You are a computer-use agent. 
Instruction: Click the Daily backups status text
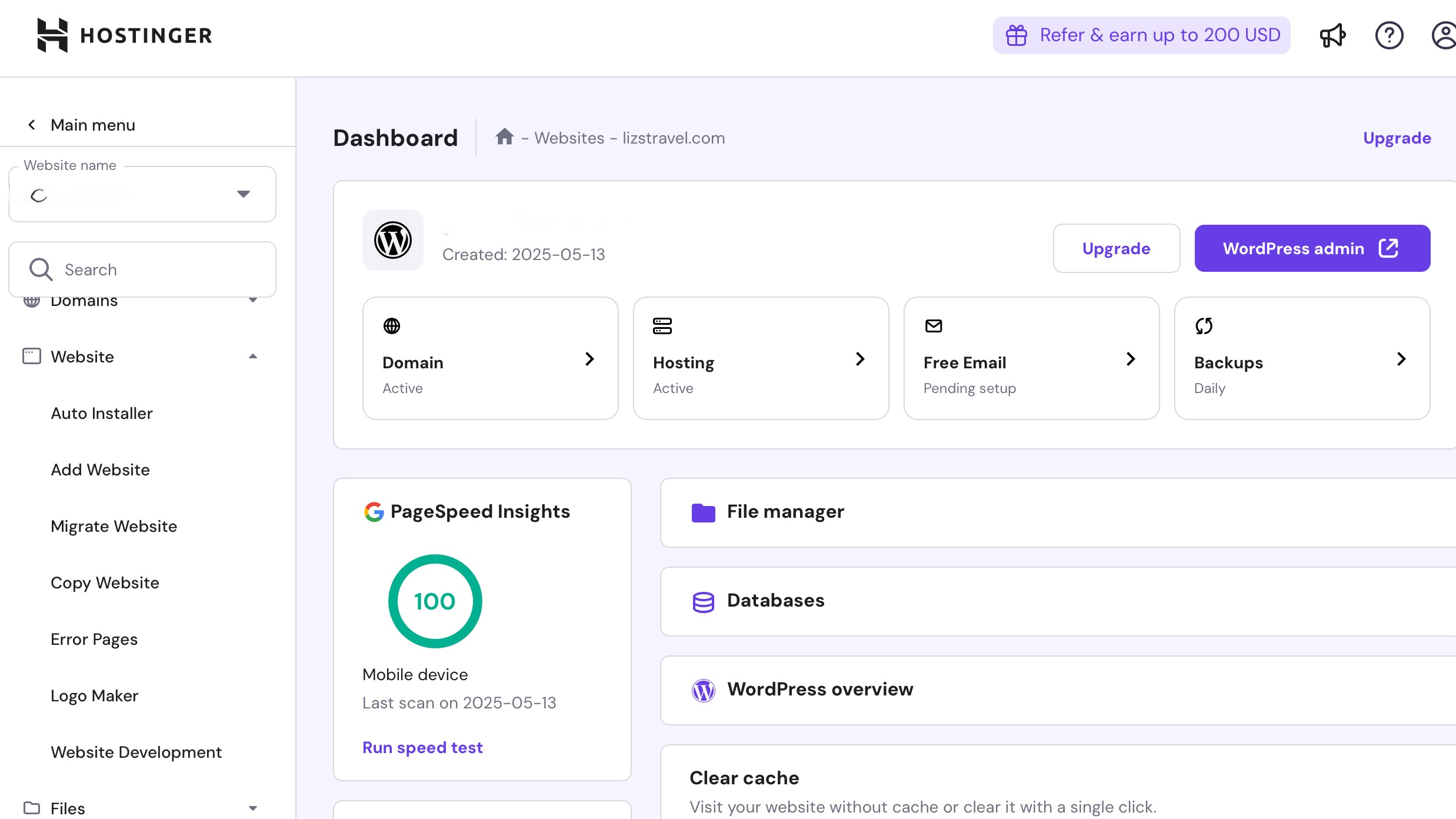tap(1210, 388)
